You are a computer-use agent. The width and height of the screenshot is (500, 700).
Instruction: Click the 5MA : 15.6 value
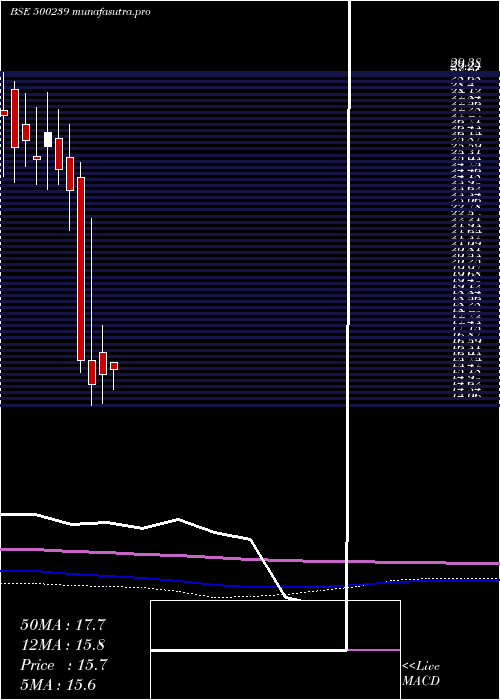click(58, 685)
